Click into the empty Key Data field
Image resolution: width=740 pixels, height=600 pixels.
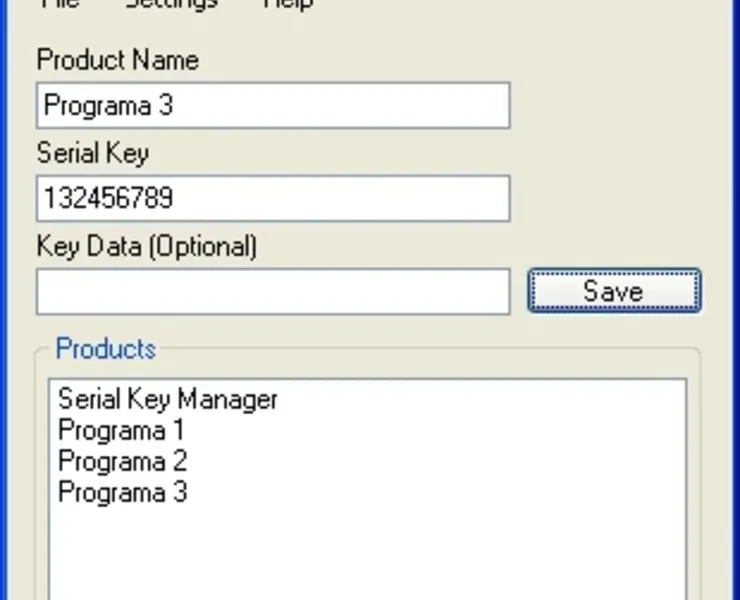[272, 291]
